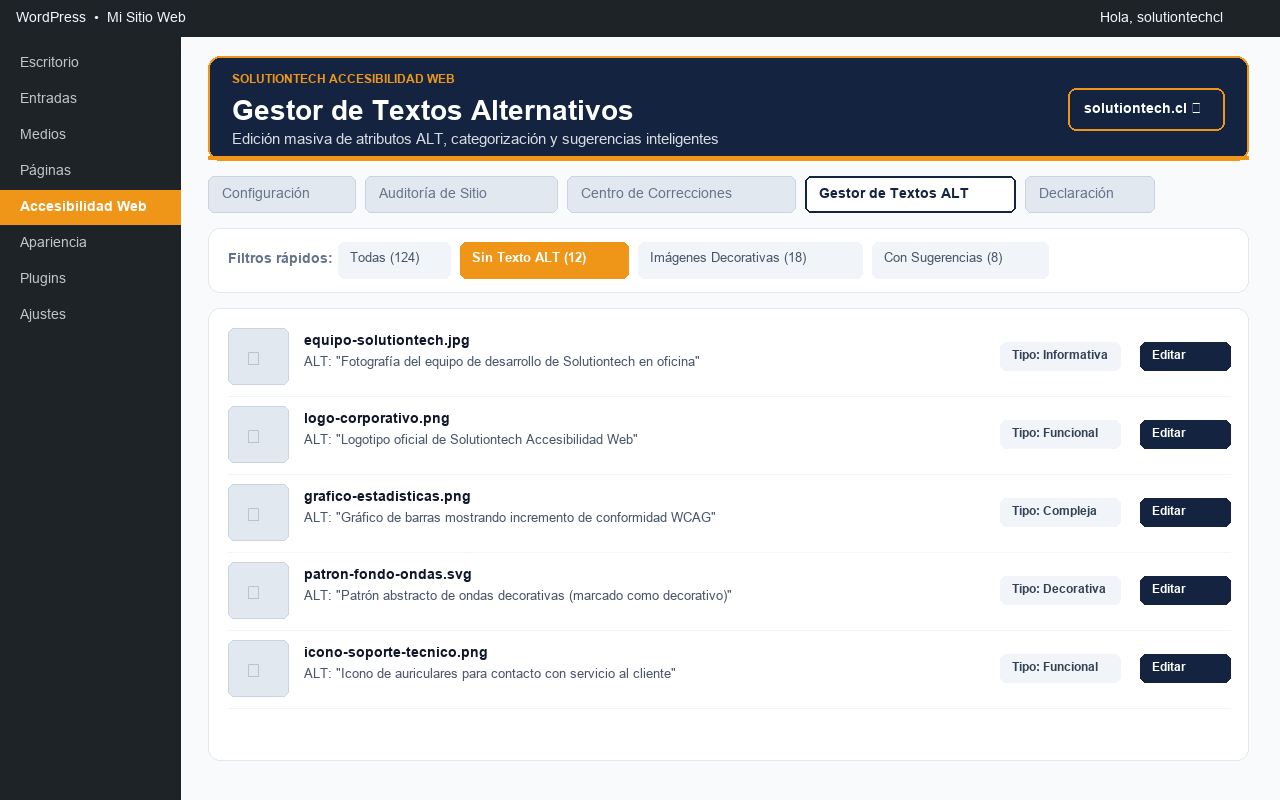Select file name equipo-solutiontech.jpg
The height and width of the screenshot is (800, 1280).
(387, 340)
